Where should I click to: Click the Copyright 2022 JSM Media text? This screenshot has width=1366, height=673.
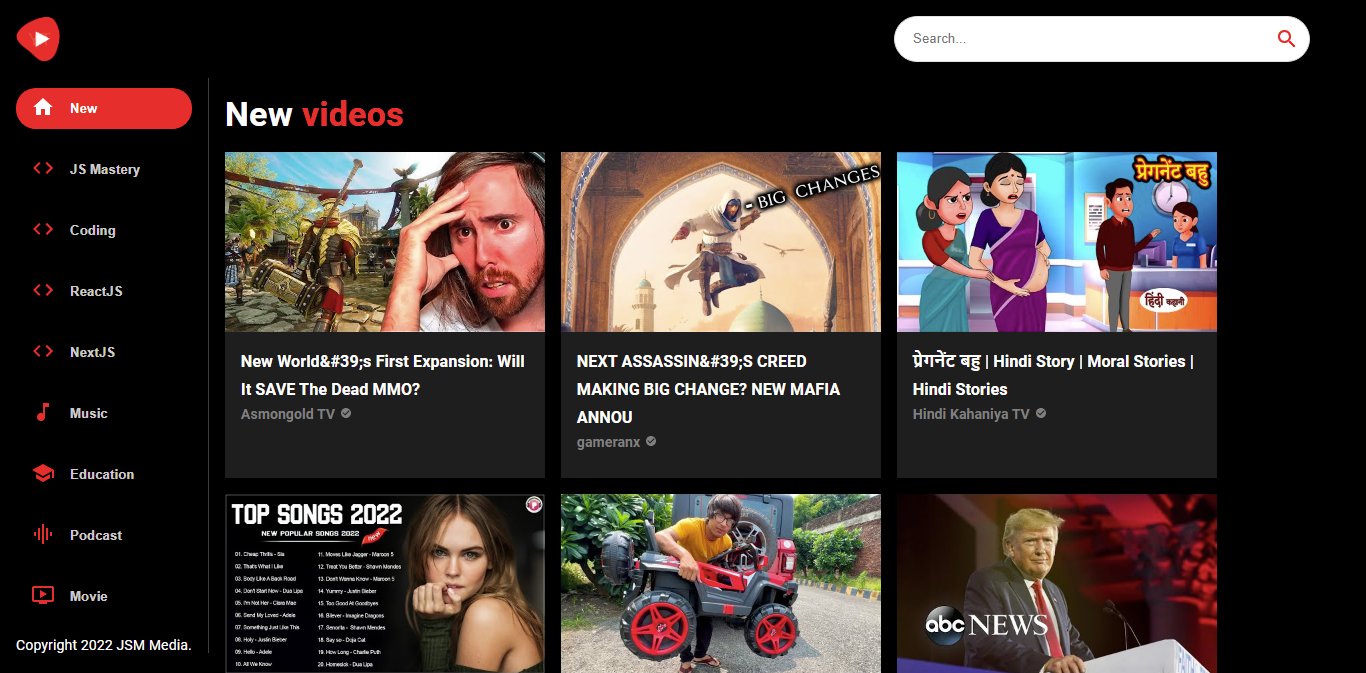tap(104, 645)
